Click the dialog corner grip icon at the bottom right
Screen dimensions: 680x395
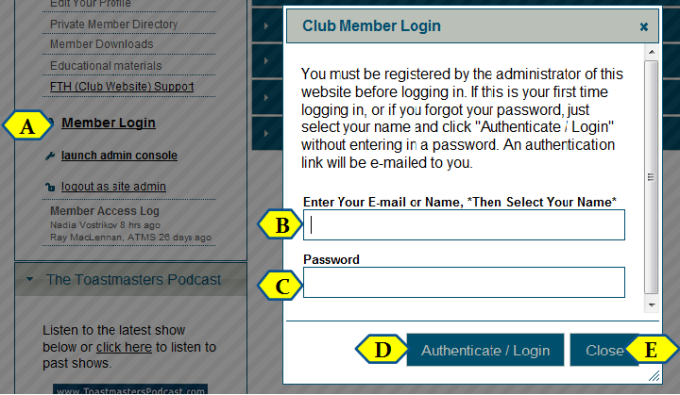point(654,376)
